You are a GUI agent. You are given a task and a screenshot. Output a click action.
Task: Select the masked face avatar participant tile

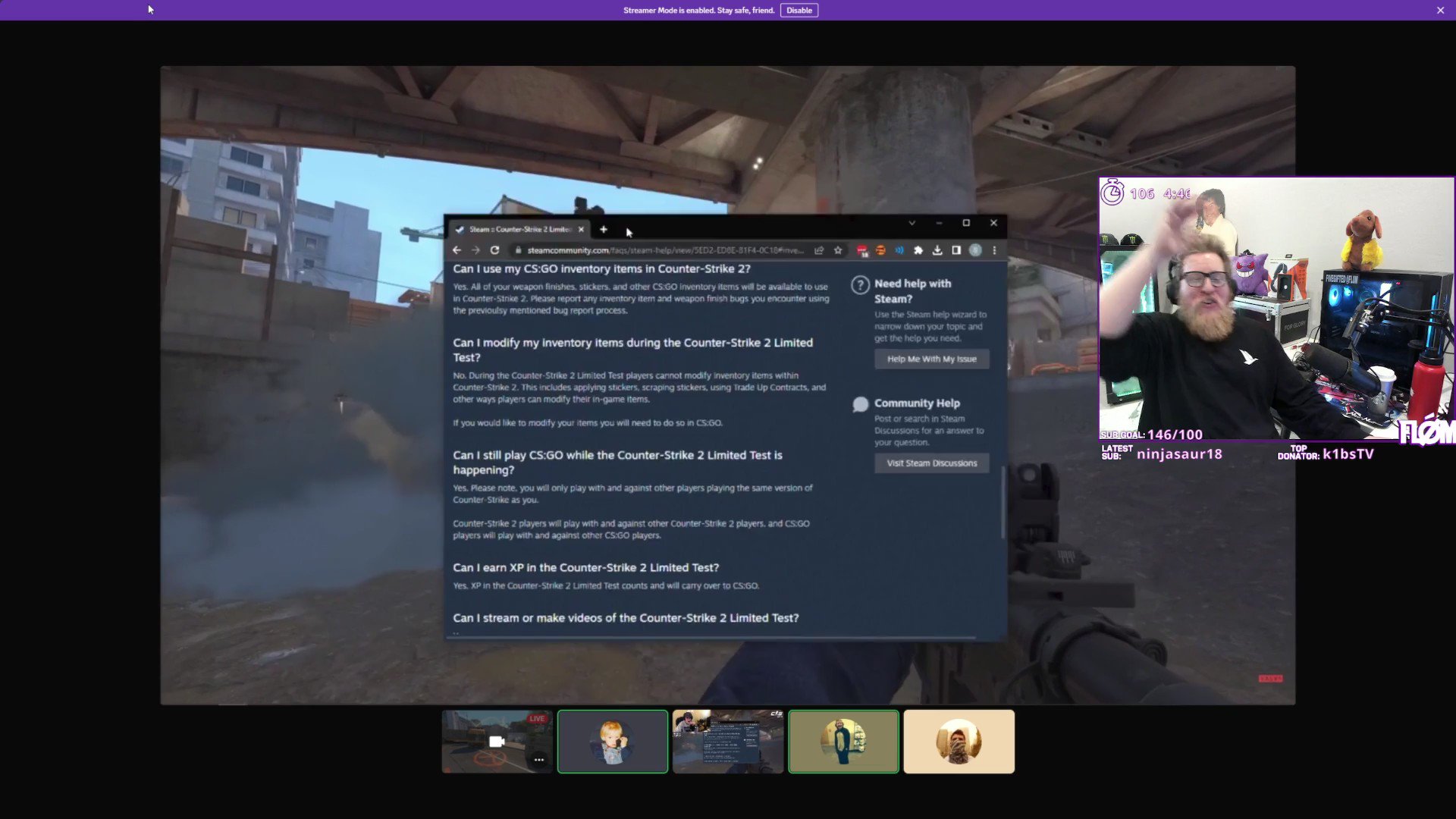click(x=959, y=742)
